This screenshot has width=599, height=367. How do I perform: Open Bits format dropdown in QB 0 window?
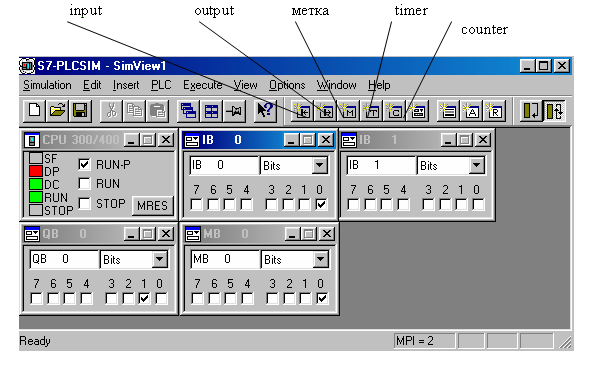[159, 260]
